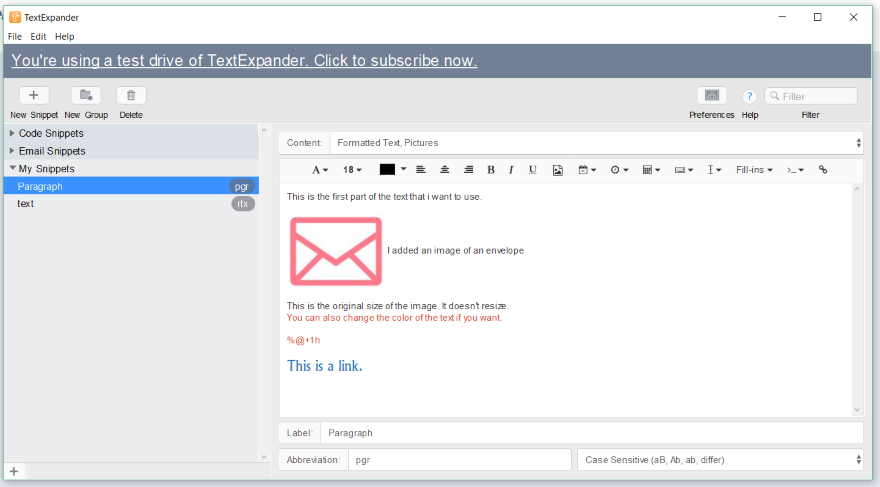The height and width of the screenshot is (487, 880).
Task: Click the TextExpander app title icon
Action: coord(15,17)
